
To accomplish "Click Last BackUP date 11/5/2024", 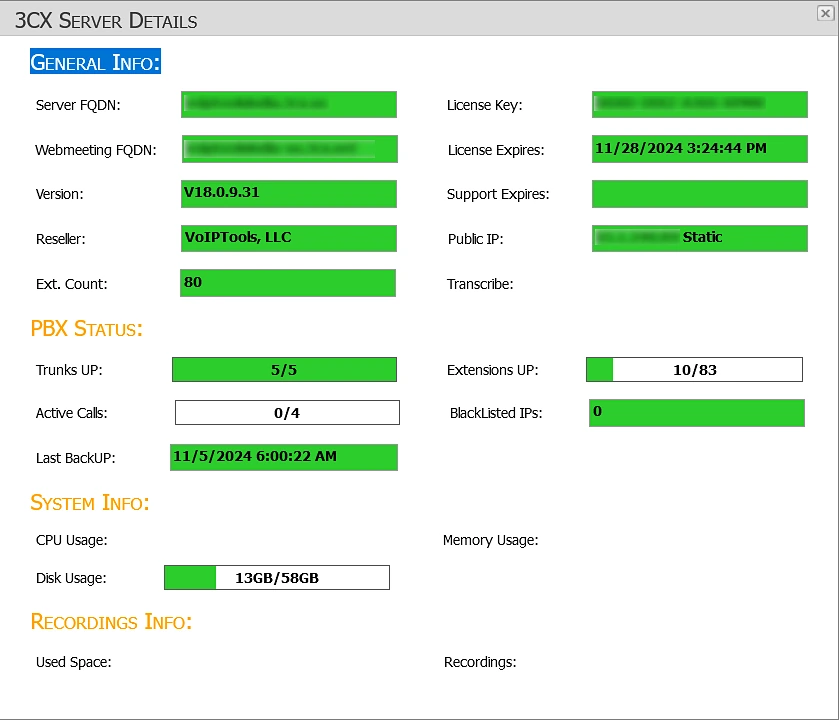I will point(284,457).
